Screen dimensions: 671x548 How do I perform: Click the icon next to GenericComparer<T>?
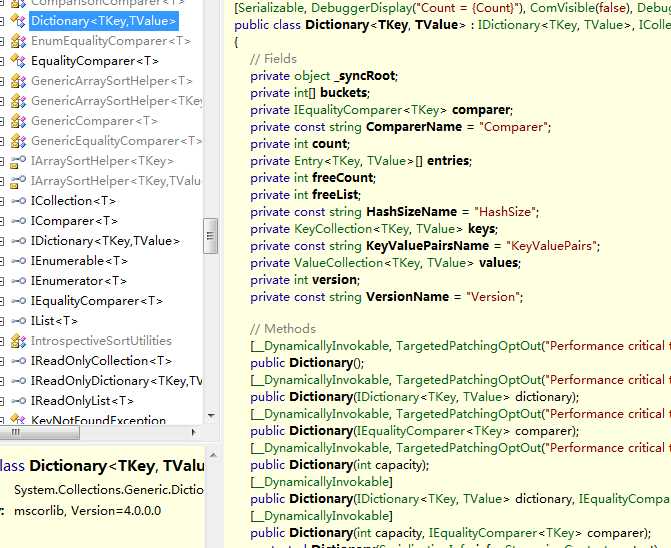pos(18,121)
